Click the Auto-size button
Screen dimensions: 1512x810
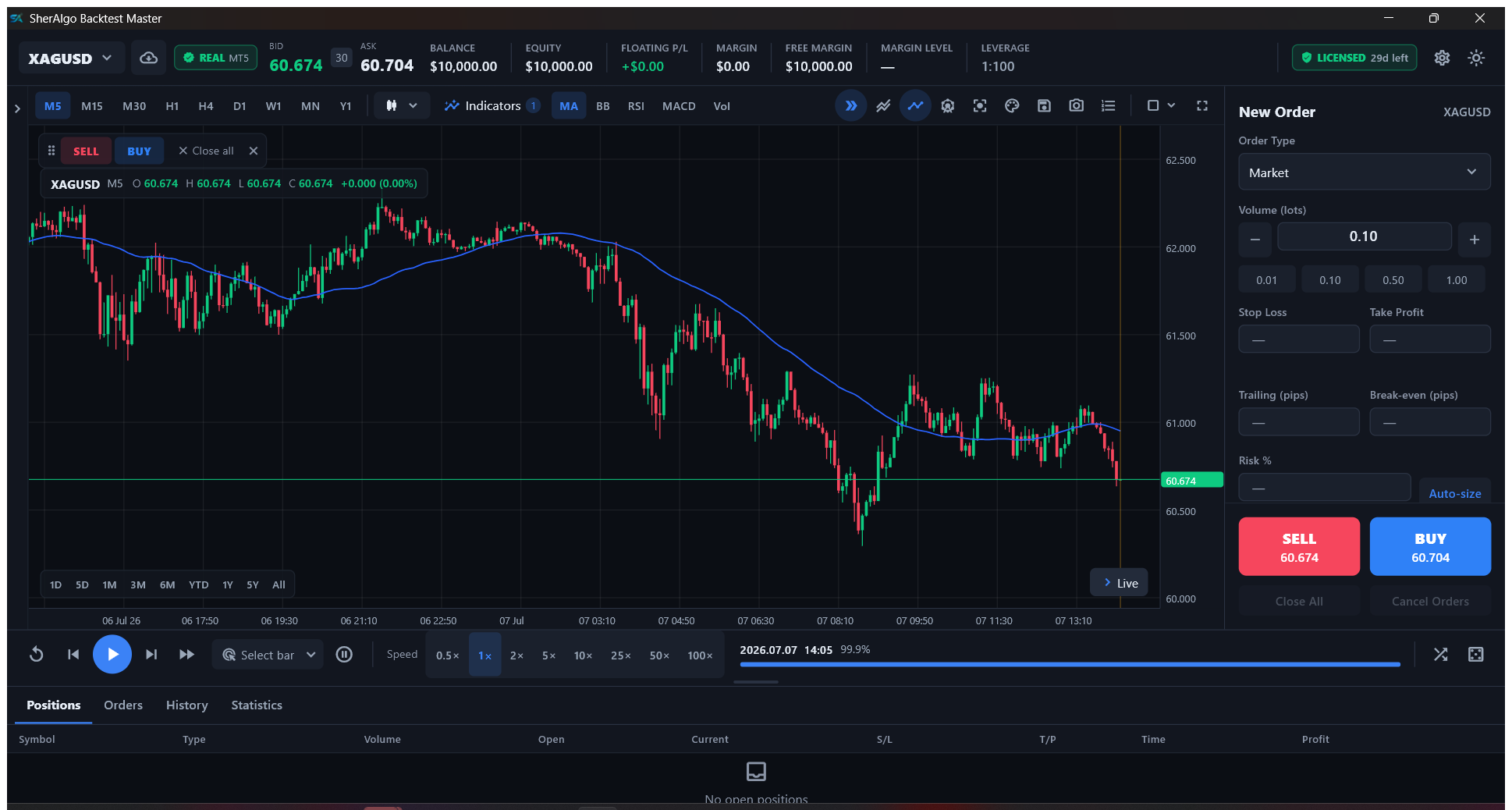(x=1455, y=492)
